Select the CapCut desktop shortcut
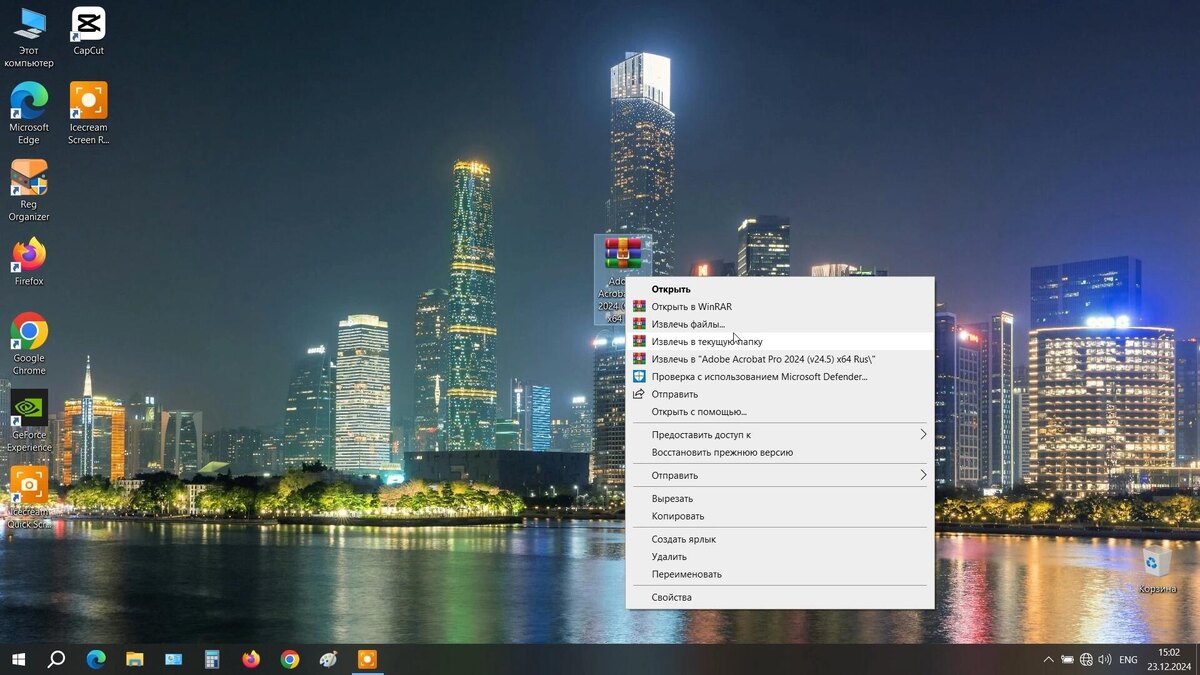1200x675 pixels. pos(88,31)
